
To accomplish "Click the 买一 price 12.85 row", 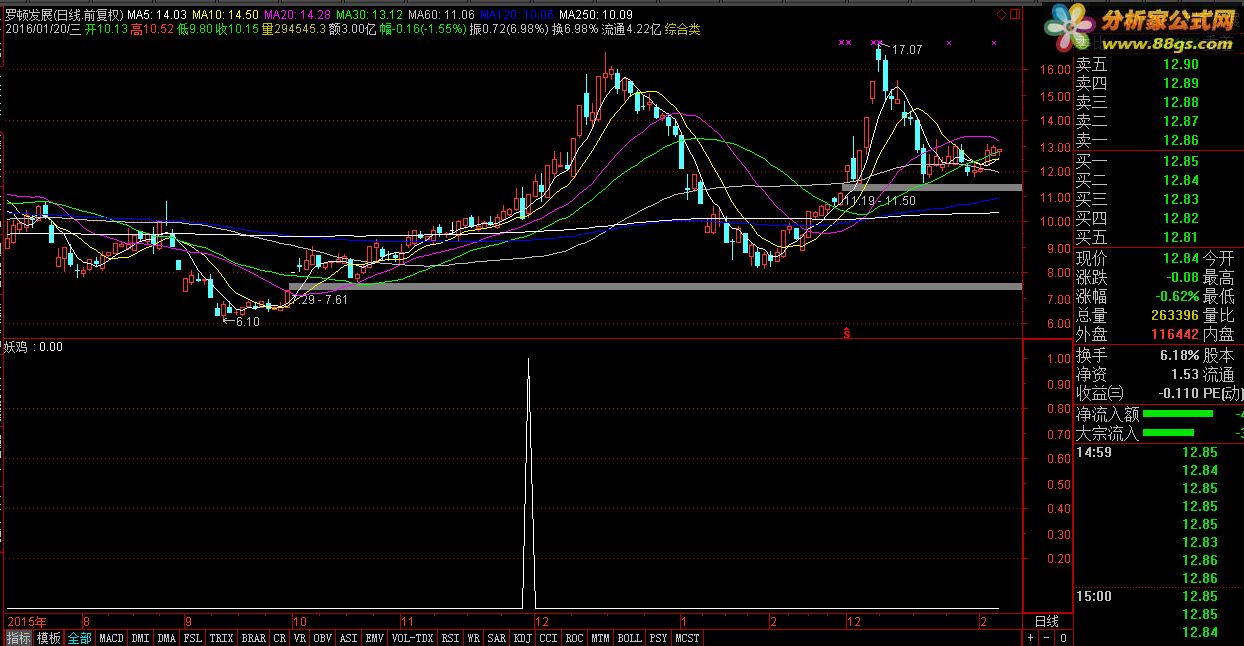I will point(1158,161).
